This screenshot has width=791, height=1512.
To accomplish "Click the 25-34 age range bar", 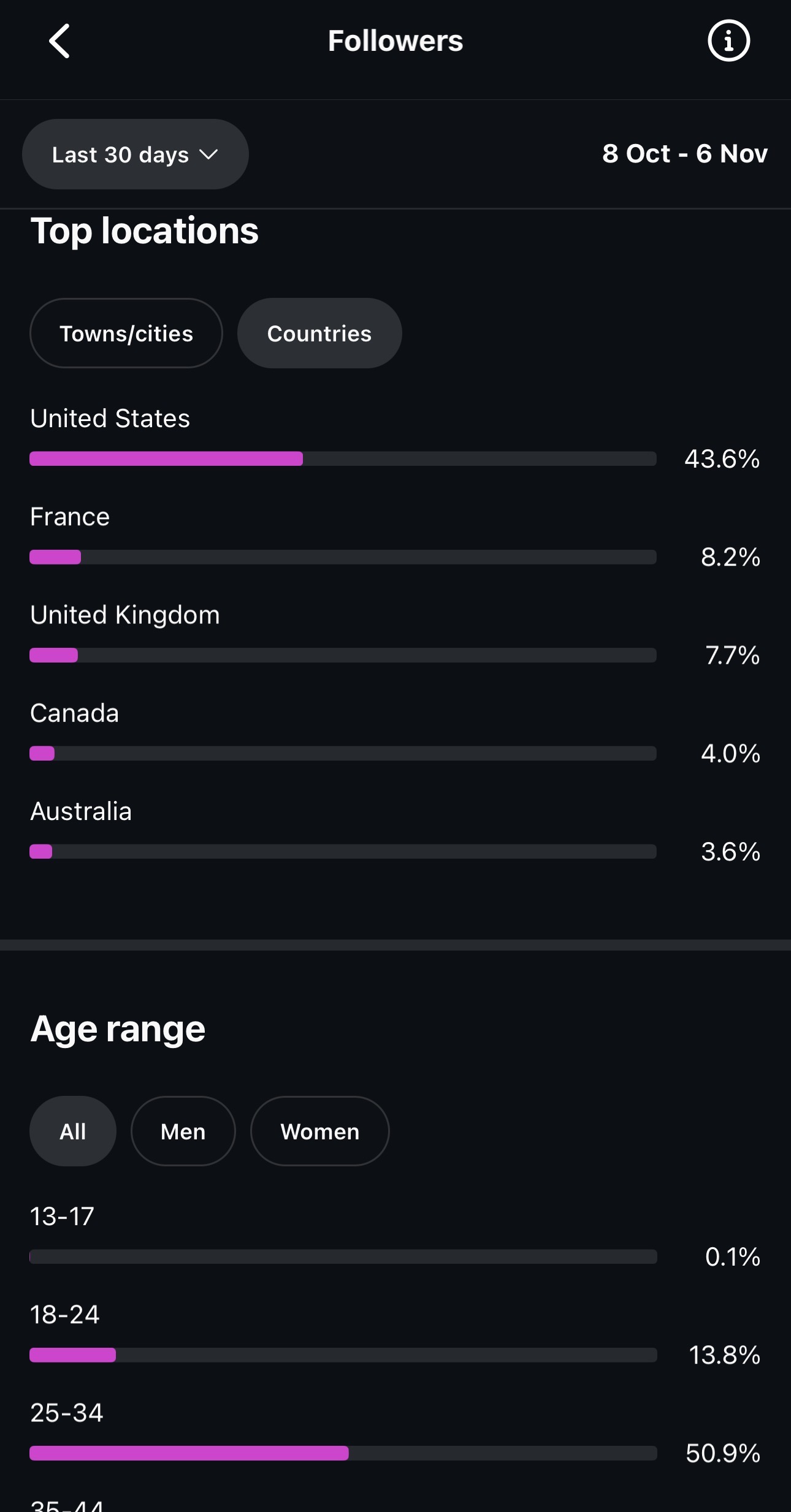I will (343, 1453).
